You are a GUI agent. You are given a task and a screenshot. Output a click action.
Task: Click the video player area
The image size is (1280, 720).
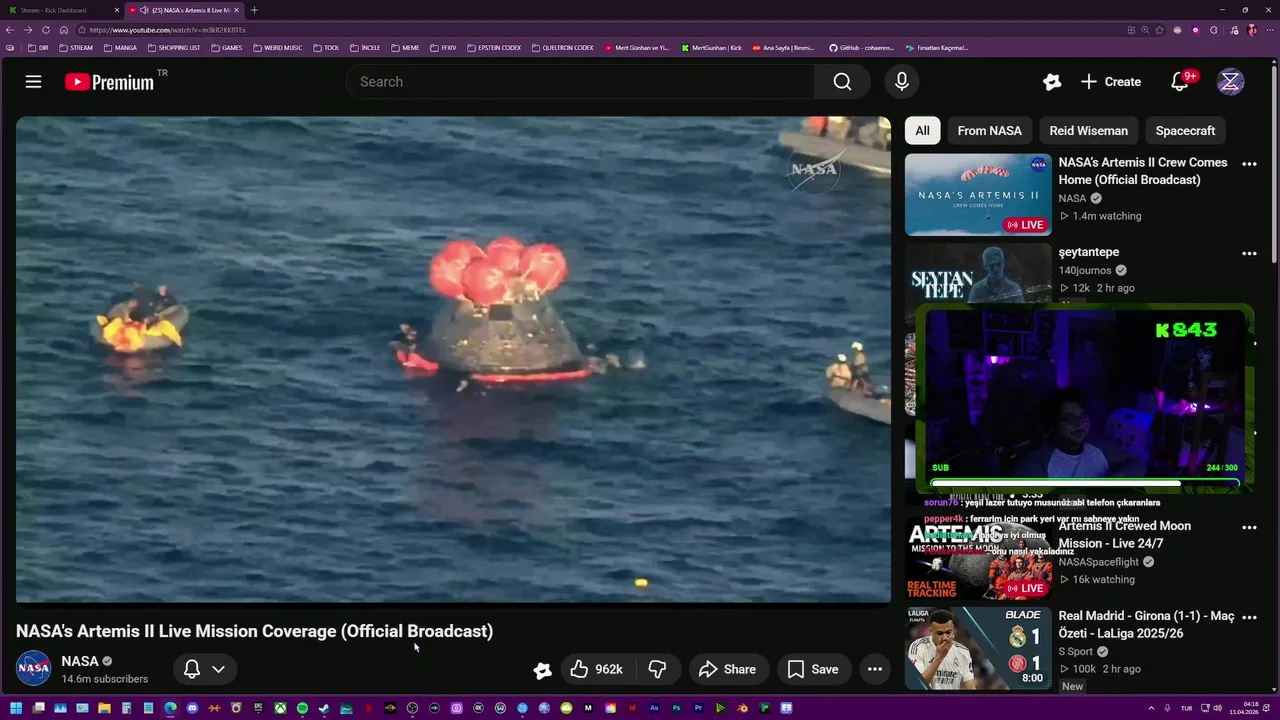(x=453, y=360)
